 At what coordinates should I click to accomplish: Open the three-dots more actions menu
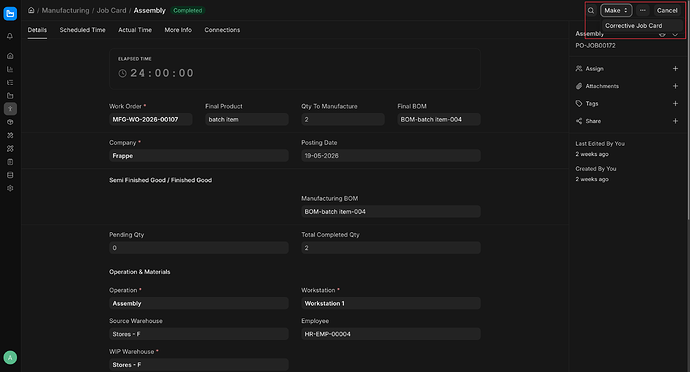[642, 11]
